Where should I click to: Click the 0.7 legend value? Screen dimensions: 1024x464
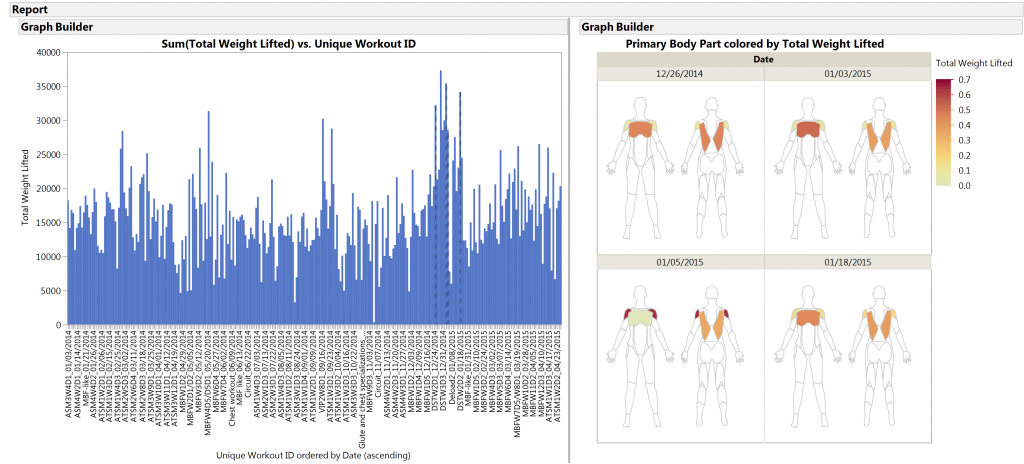(963, 79)
